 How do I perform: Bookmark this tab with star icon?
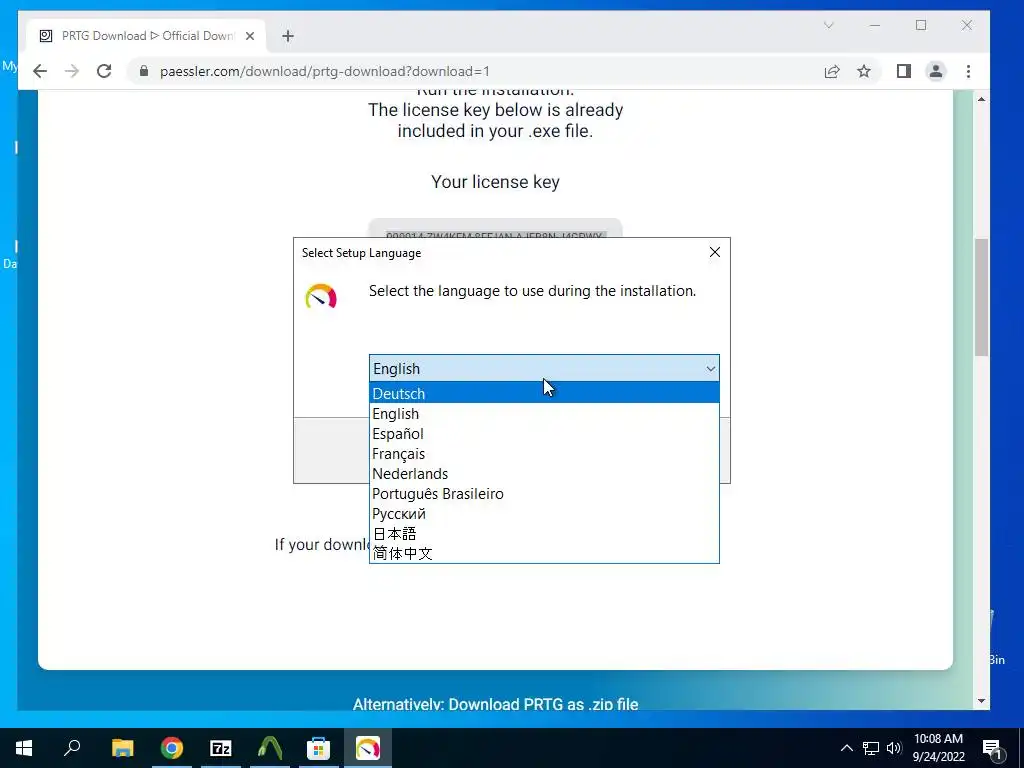[863, 71]
